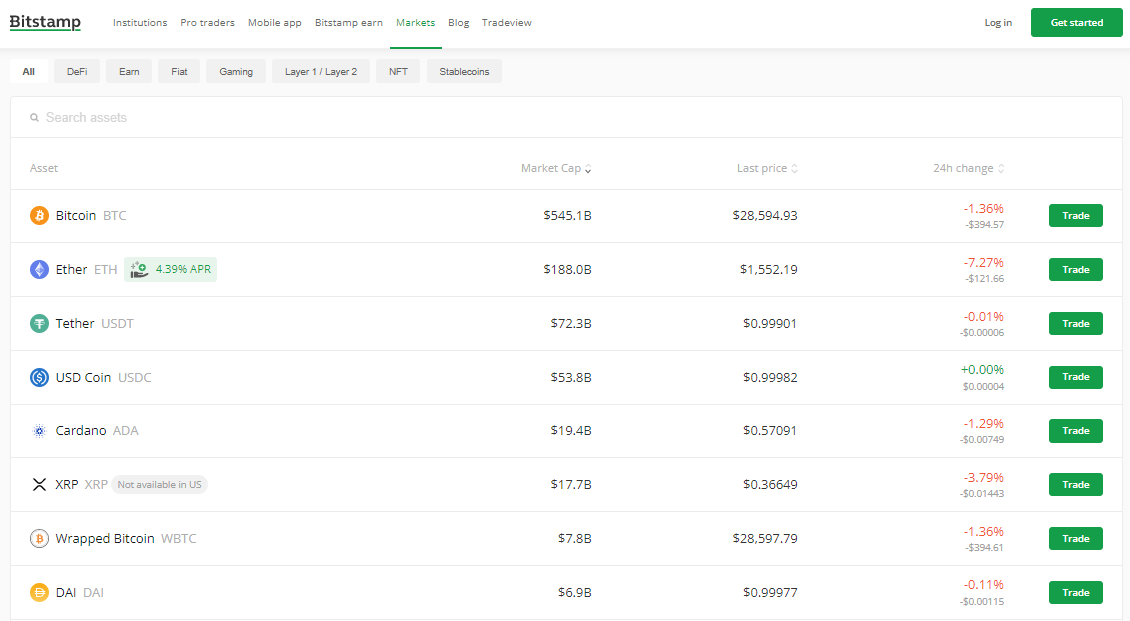Viewport: 1130px width, 621px height.
Task: Open the Pro traders menu item
Action: coord(208,22)
